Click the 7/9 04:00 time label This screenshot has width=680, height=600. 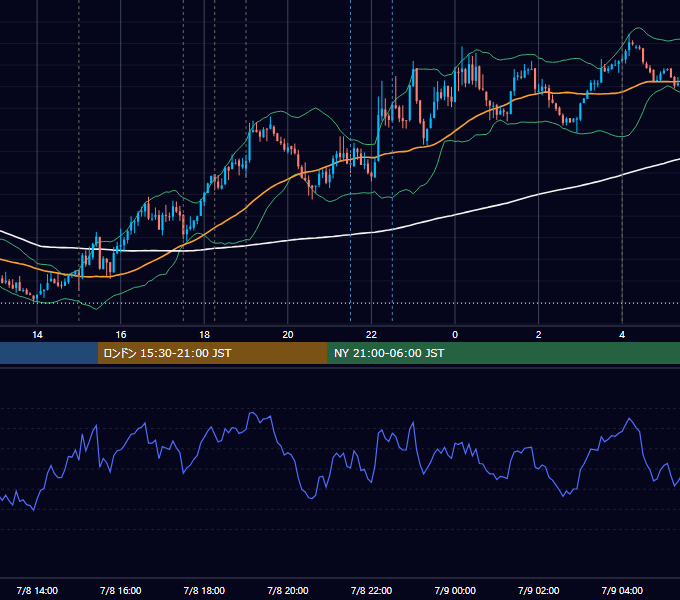(622, 590)
